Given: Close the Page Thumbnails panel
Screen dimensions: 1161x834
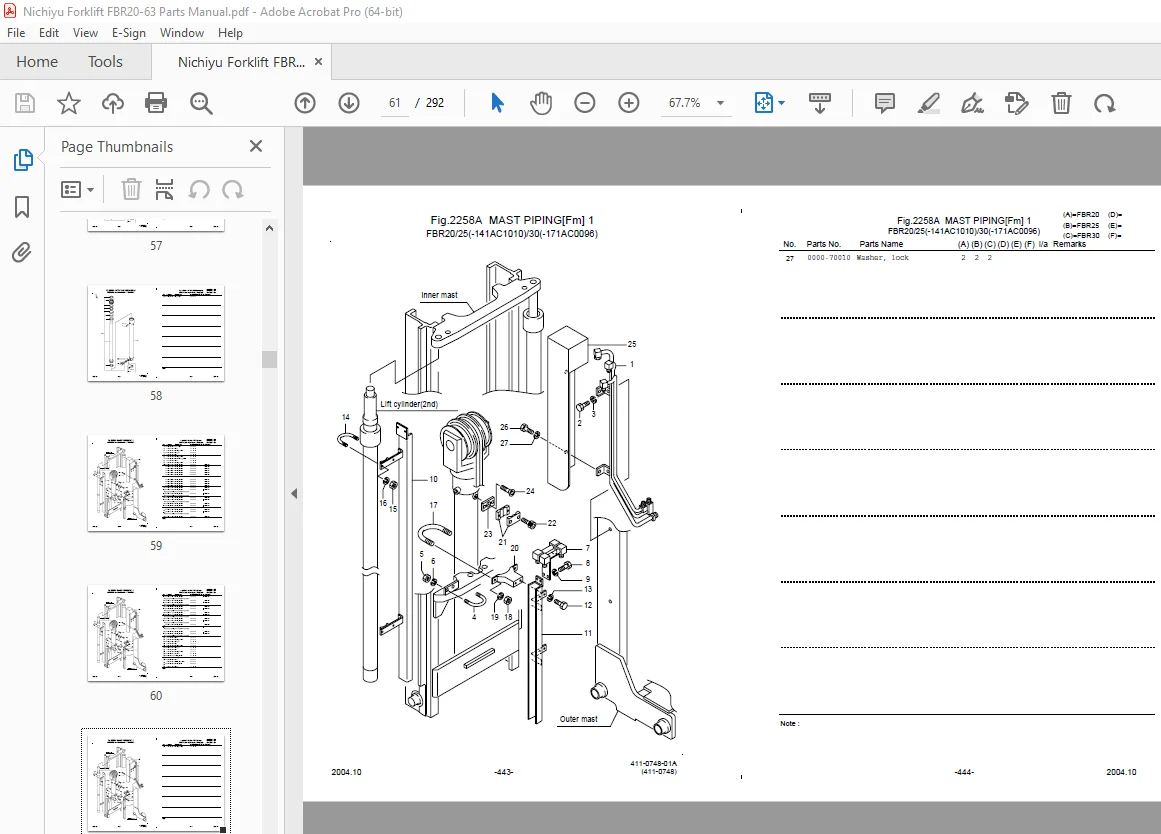Looking at the screenshot, I should (x=256, y=146).
